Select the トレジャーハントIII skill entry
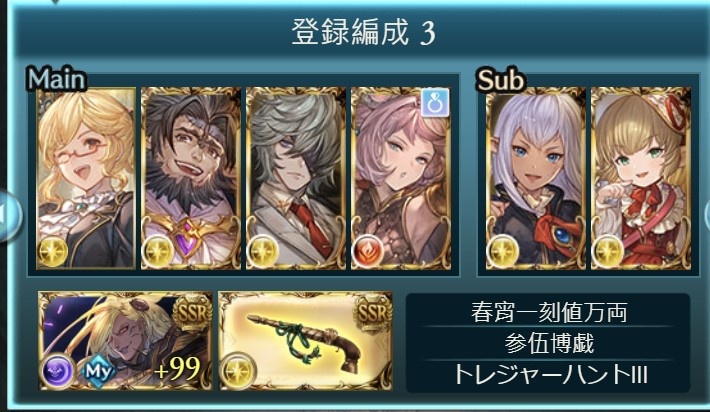The height and width of the screenshot is (412, 710). [549, 375]
